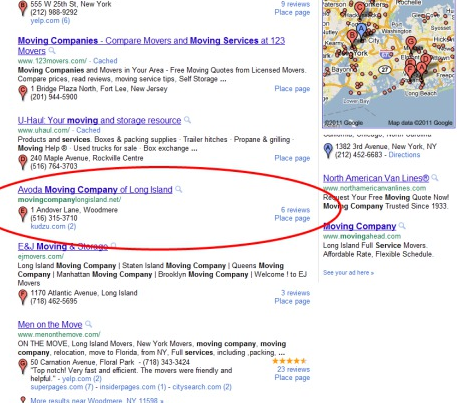Open the kudzu.com (2) reviews link
This screenshot has height=403, width=462.
pos(53,226)
